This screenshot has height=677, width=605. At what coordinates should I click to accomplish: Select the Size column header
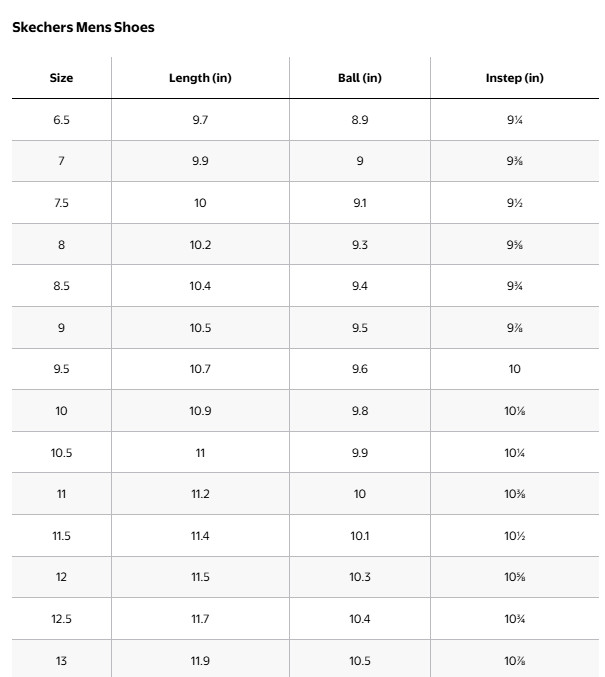[61, 78]
